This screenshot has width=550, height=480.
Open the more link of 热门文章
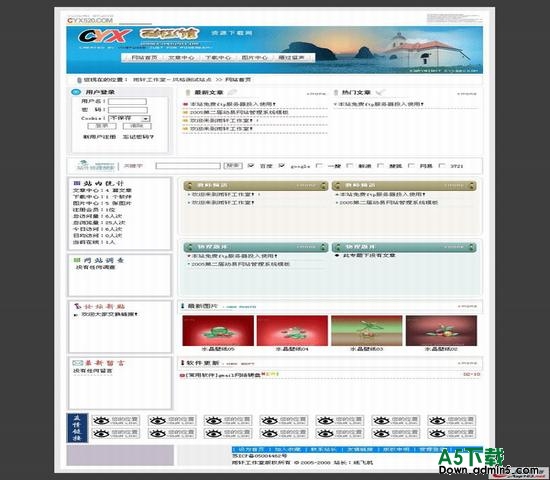tap(467, 94)
